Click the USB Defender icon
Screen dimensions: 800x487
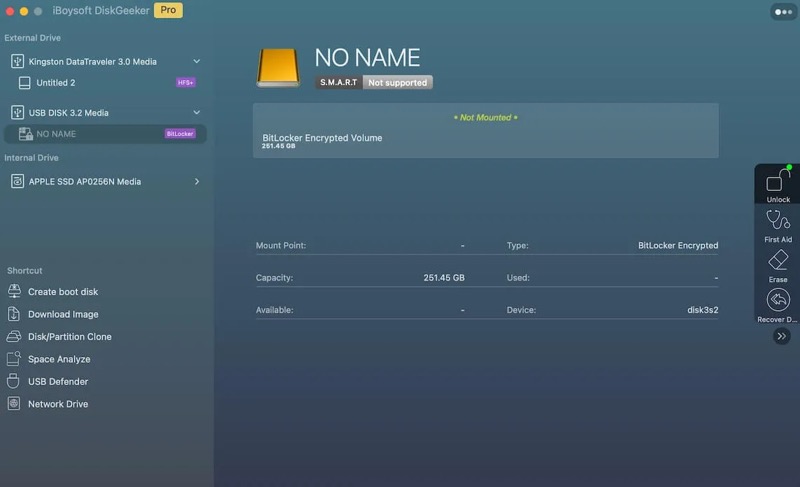pyautogui.click(x=14, y=381)
